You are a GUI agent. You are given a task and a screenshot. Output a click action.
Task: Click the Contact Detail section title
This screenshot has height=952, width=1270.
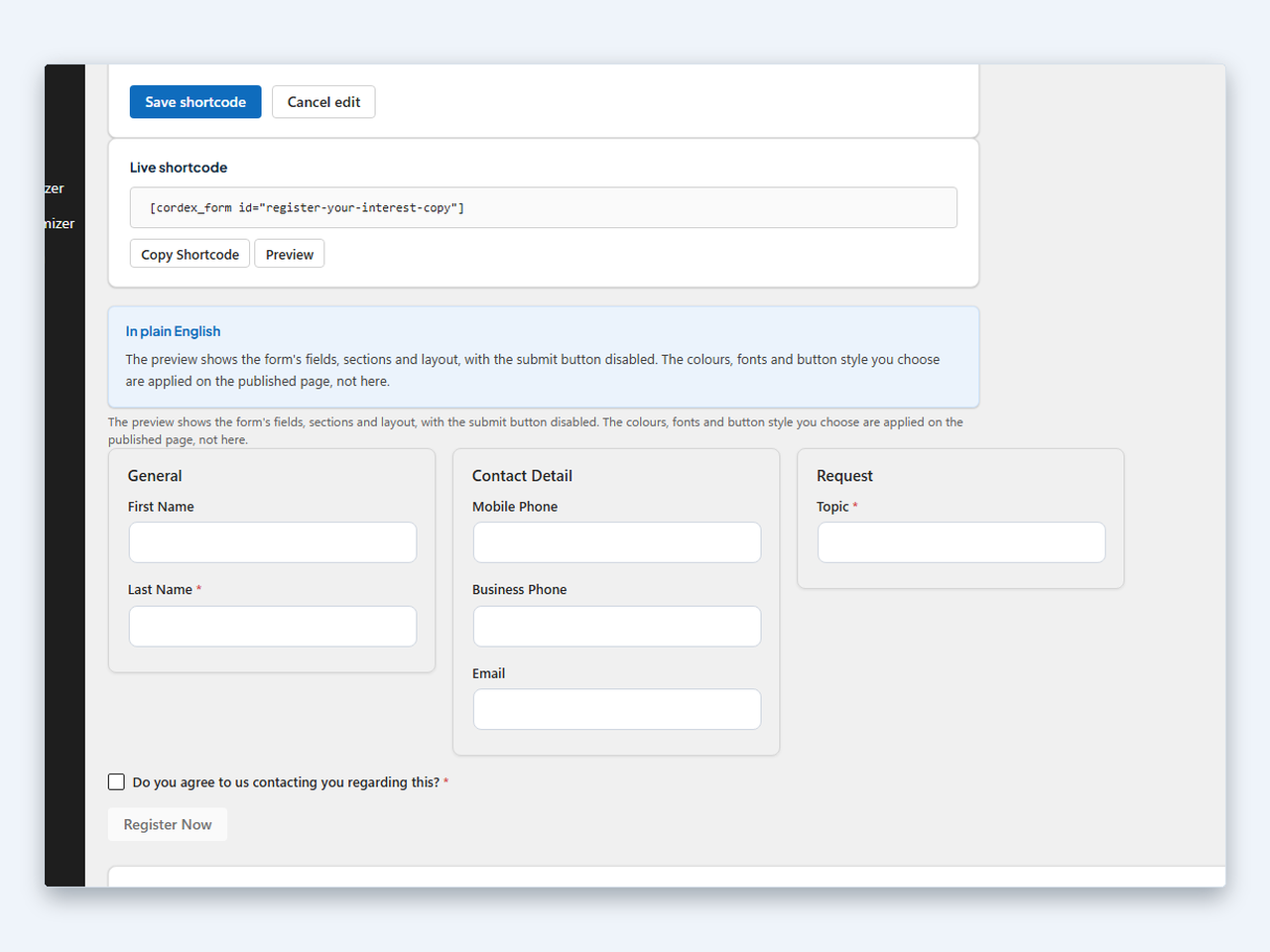(522, 476)
